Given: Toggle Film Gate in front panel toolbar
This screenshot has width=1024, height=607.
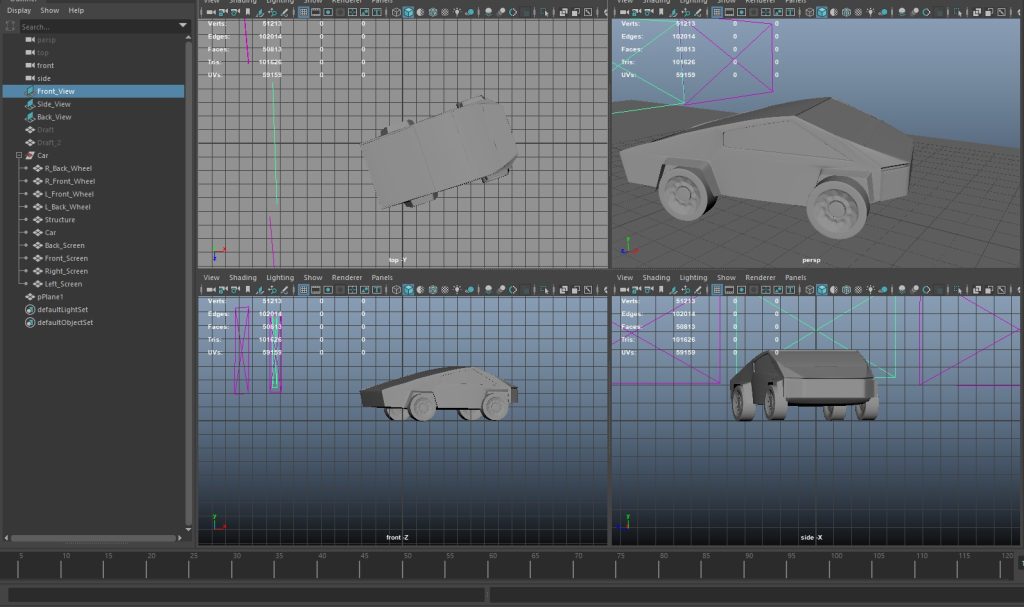Looking at the screenshot, I should click(x=316, y=289).
